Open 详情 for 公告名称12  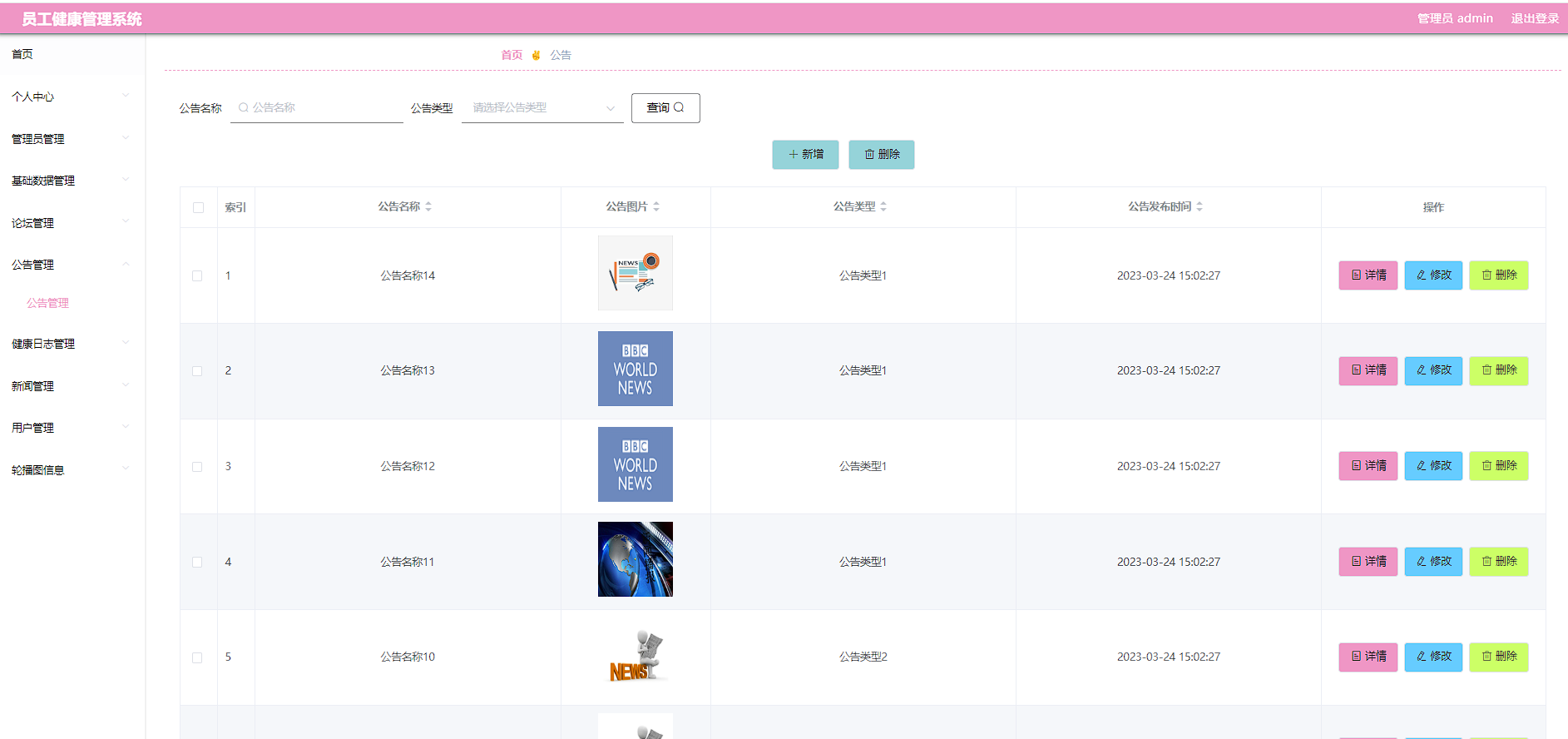[1368, 466]
